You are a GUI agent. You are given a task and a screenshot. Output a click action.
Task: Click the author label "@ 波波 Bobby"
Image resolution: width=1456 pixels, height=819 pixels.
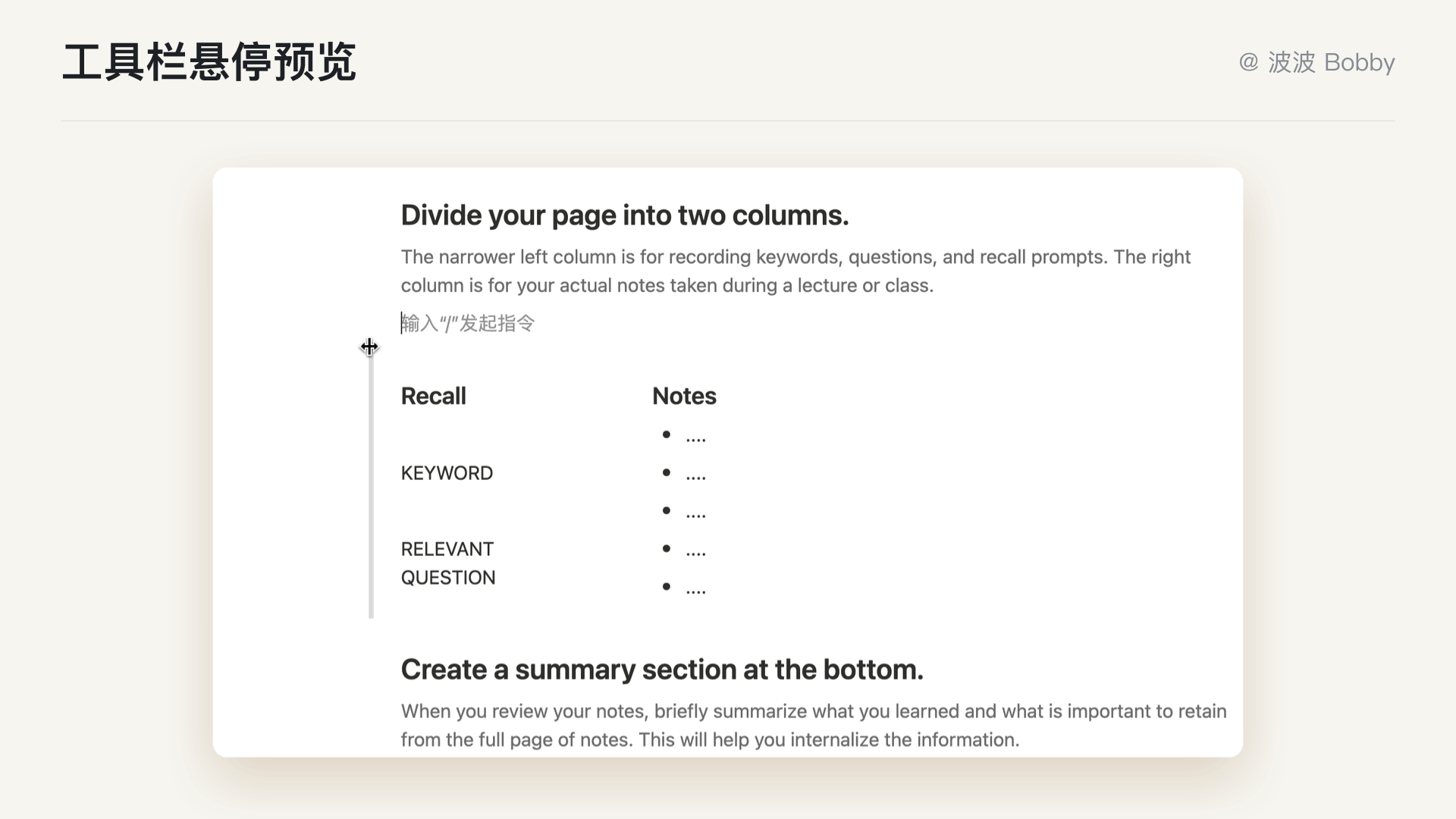tap(1316, 62)
